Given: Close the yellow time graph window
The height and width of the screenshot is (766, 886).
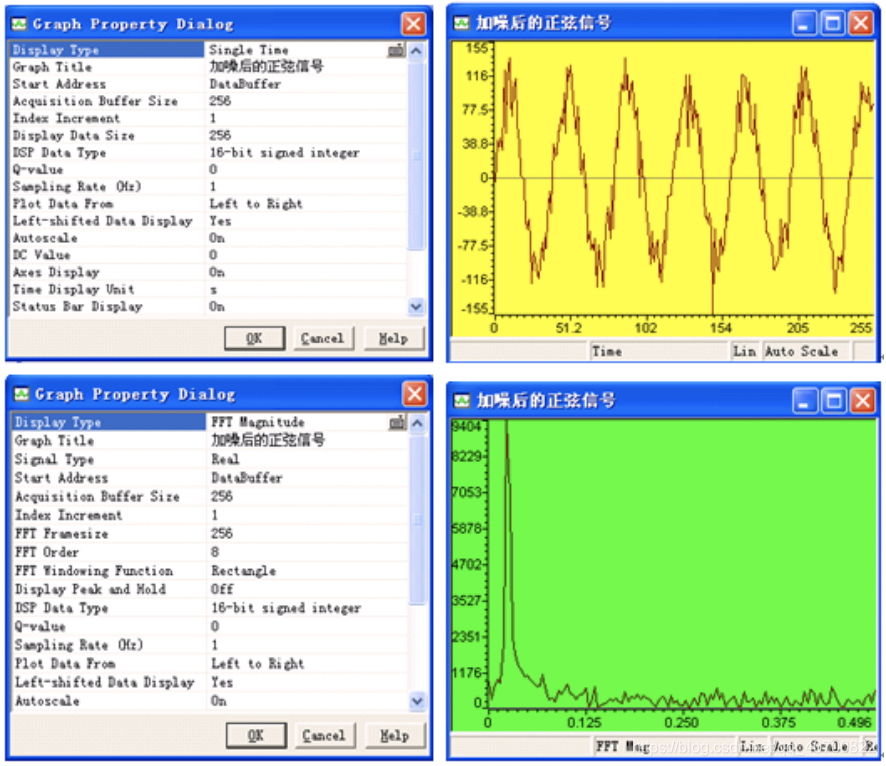Looking at the screenshot, I should pos(861,23).
